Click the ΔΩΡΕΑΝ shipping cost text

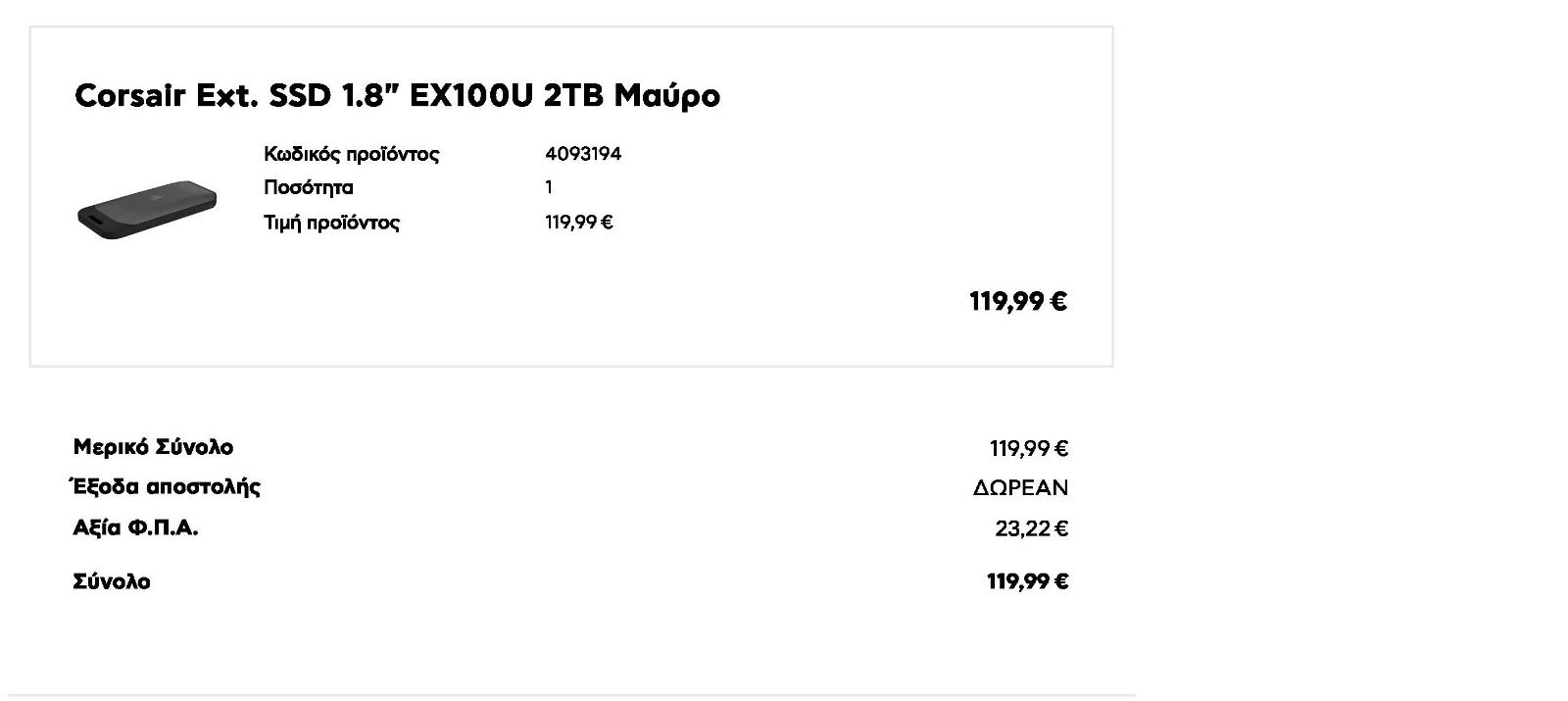1020,488
